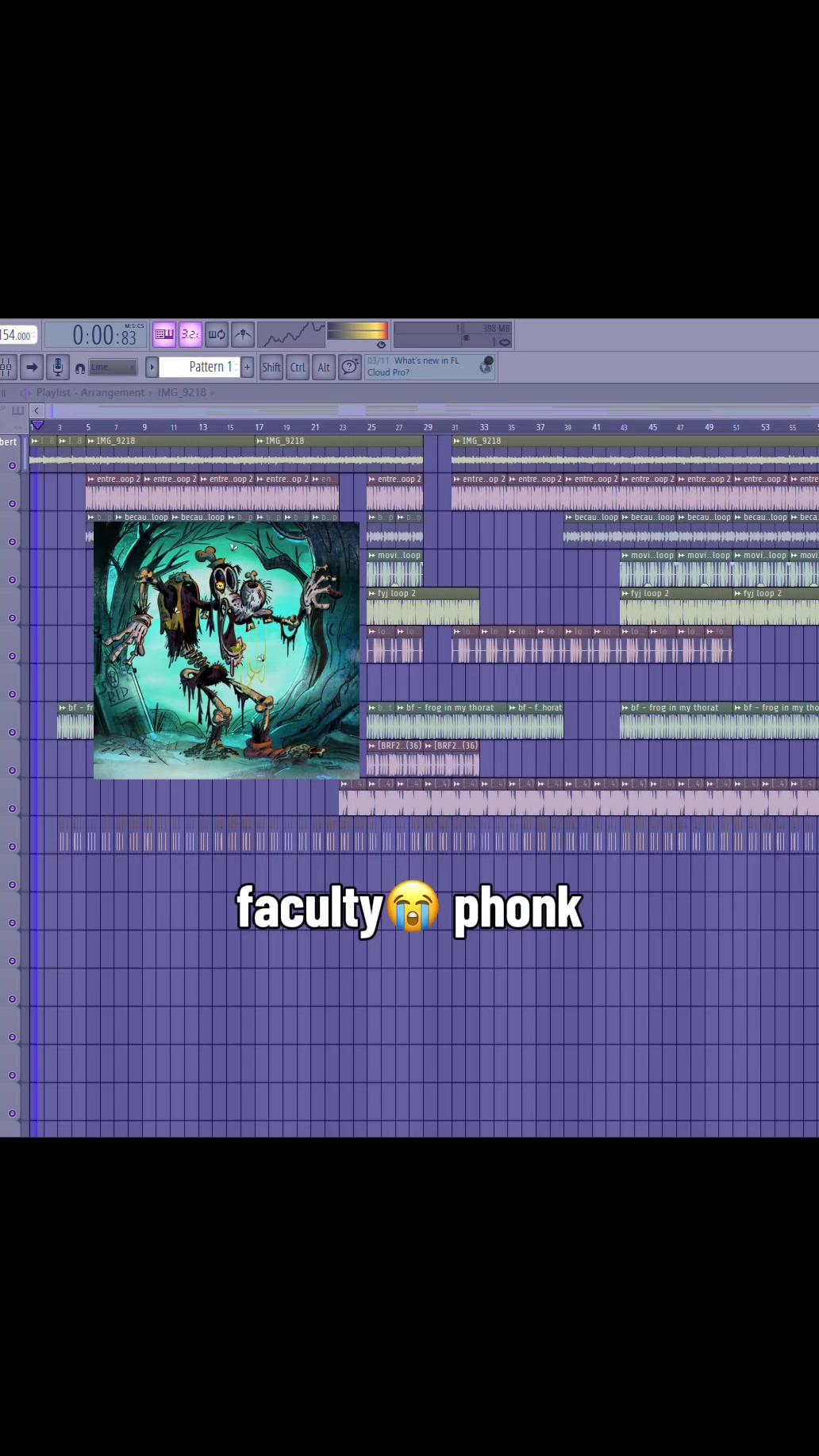Mute the bf - frog in my thorat track
The height and width of the screenshot is (1456, 819).
[12, 732]
